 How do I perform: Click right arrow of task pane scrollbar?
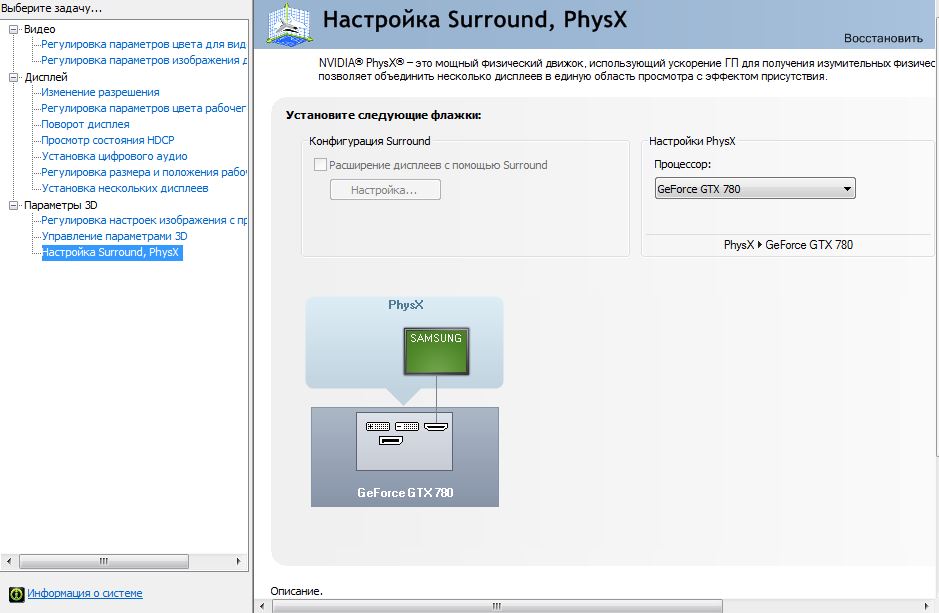(239, 562)
